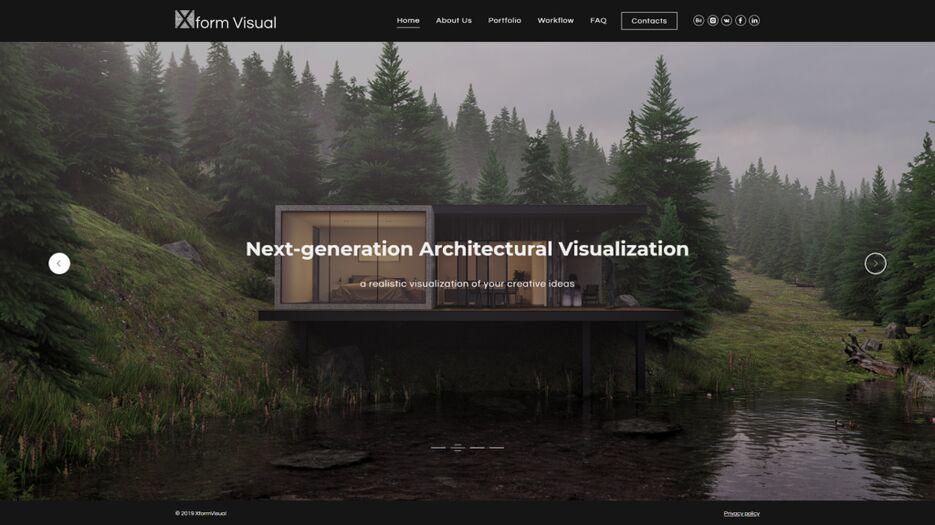Image resolution: width=935 pixels, height=525 pixels.
Task: Open the FAQ menu item
Action: pyautogui.click(x=598, y=20)
